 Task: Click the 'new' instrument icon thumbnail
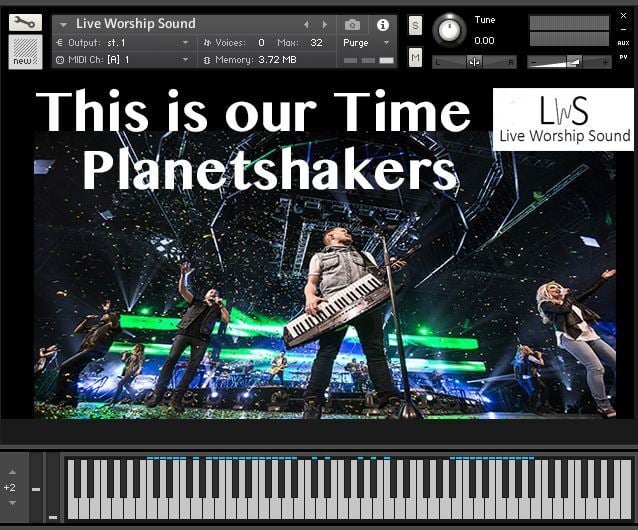pos(25,52)
